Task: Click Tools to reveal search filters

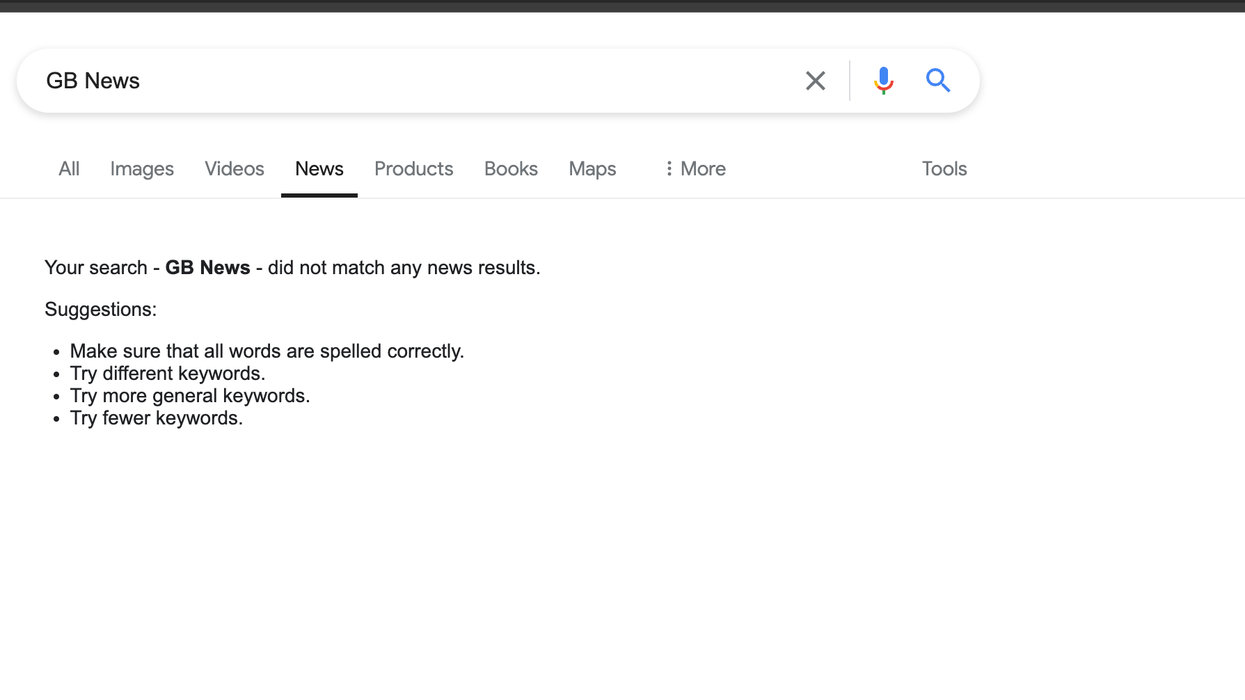Action: [943, 168]
